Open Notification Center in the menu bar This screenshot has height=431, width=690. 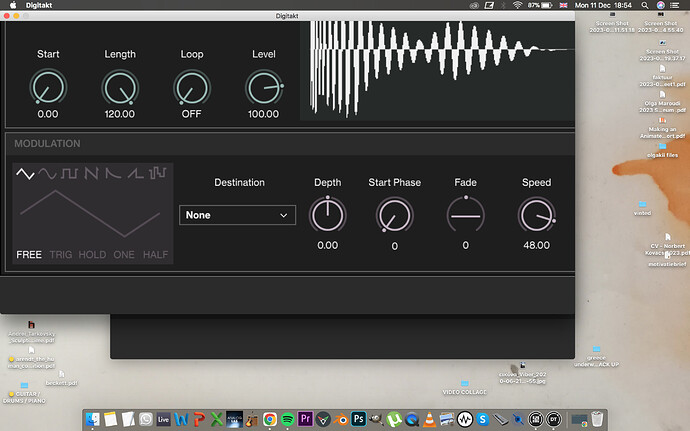pos(675,5)
